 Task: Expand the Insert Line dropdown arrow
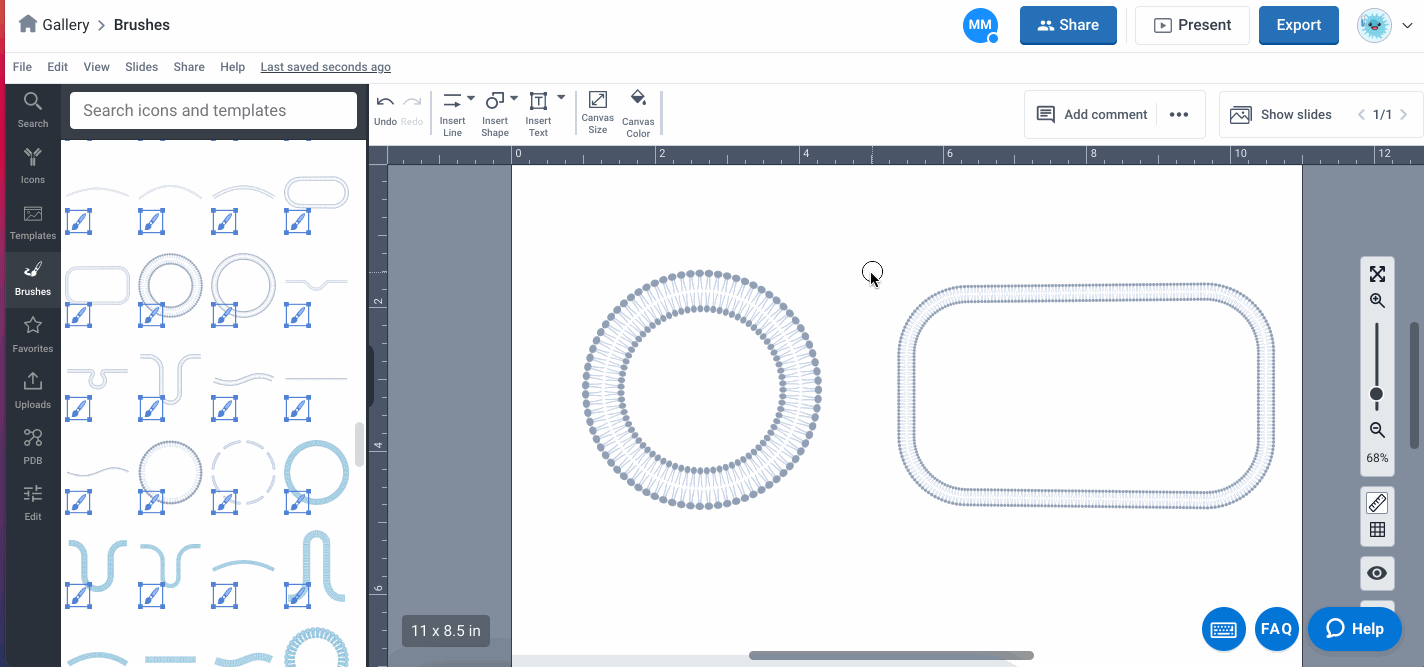click(471, 98)
